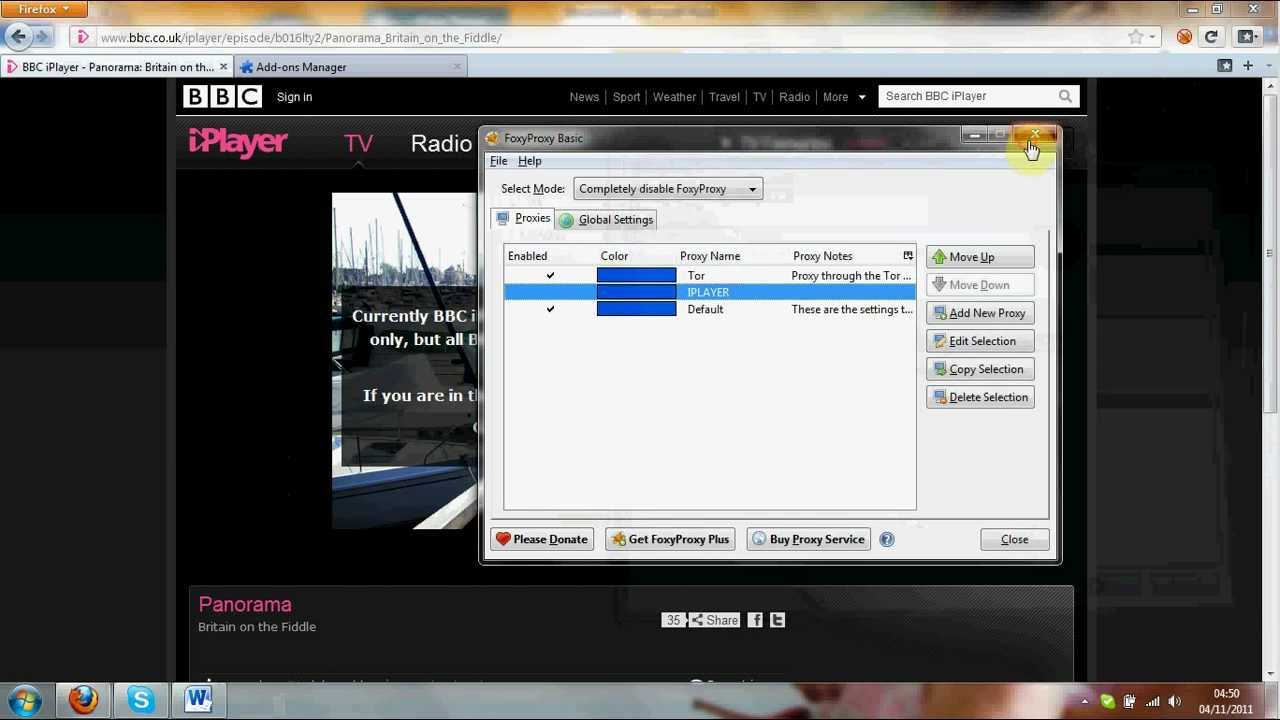The width and height of the screenshot is (1280, 720).
Task: Open the BBC News link
Action: 584,97
